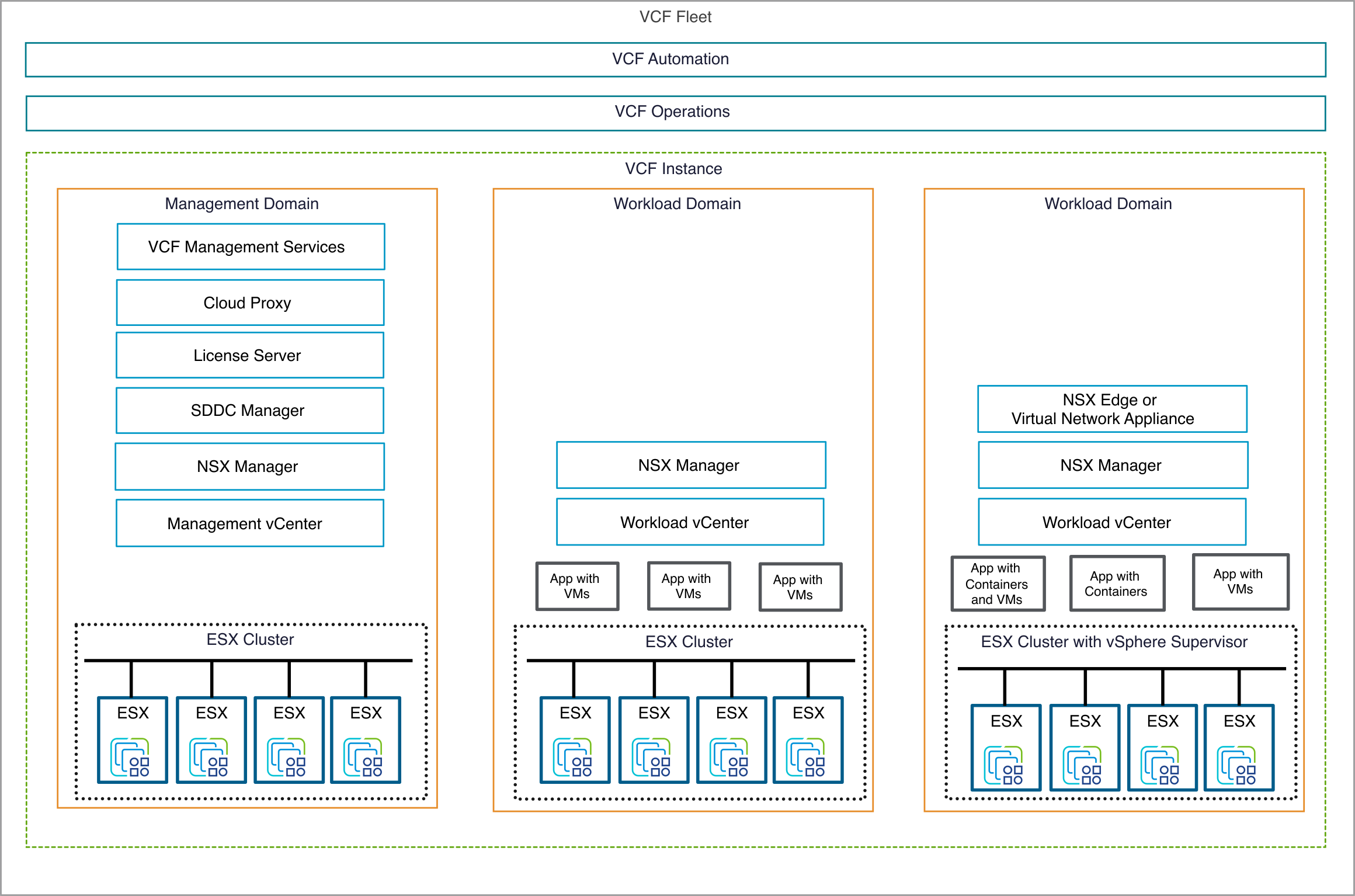This screenshot has height=896, width=1355.
Task: Click the VCF Operations box
Action: tap(676, 113)
